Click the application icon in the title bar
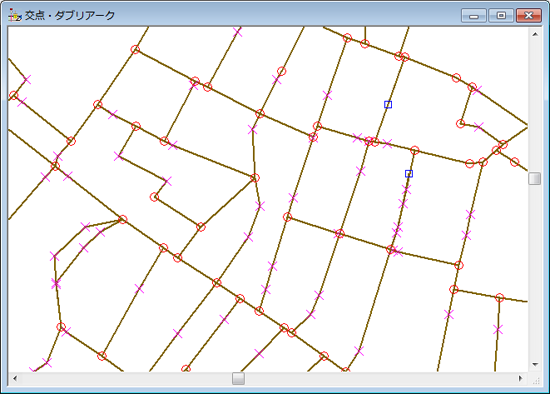The image size is (550, 394). coord(14,15)
